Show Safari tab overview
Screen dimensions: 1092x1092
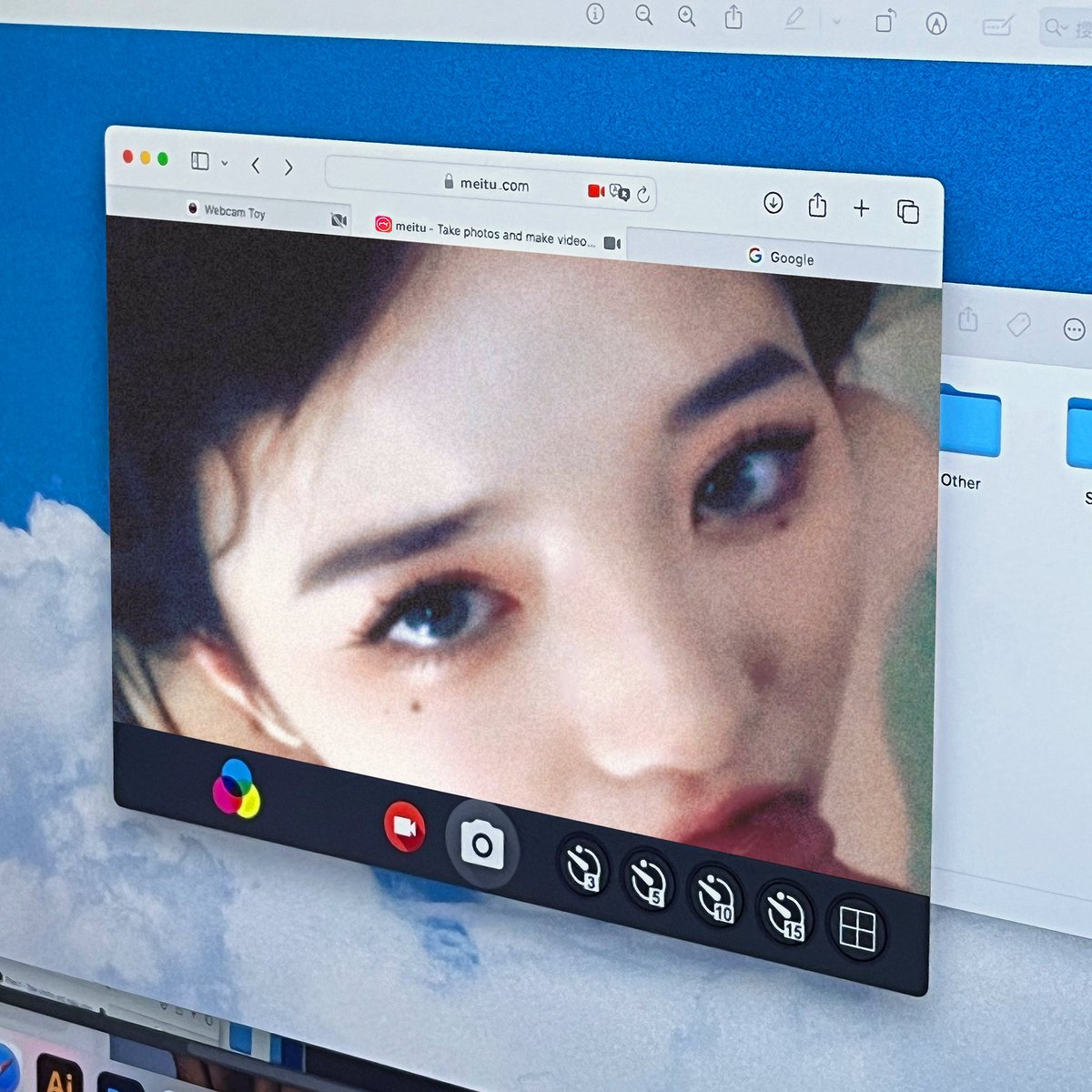(907, 212)
